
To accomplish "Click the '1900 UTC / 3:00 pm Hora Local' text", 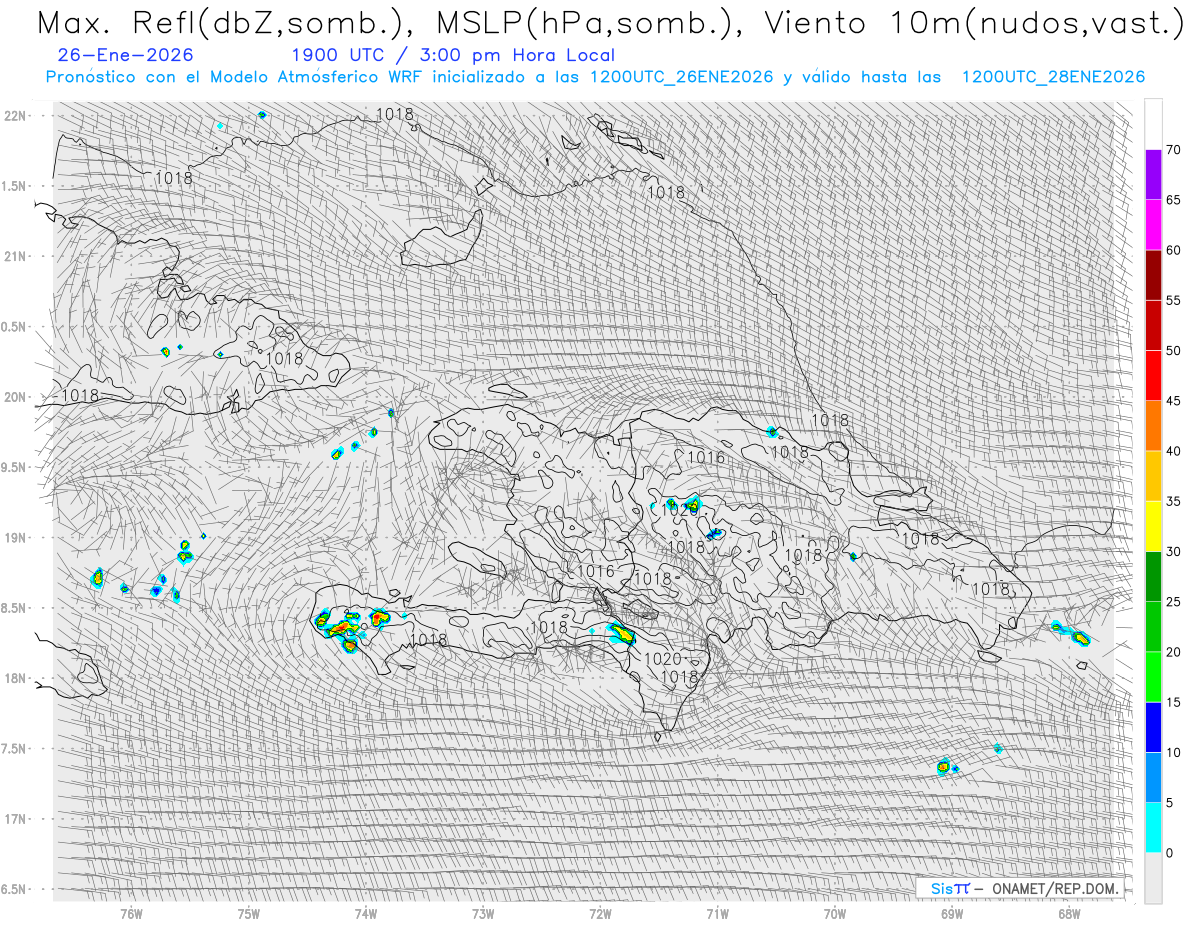I will coord(453,56).
